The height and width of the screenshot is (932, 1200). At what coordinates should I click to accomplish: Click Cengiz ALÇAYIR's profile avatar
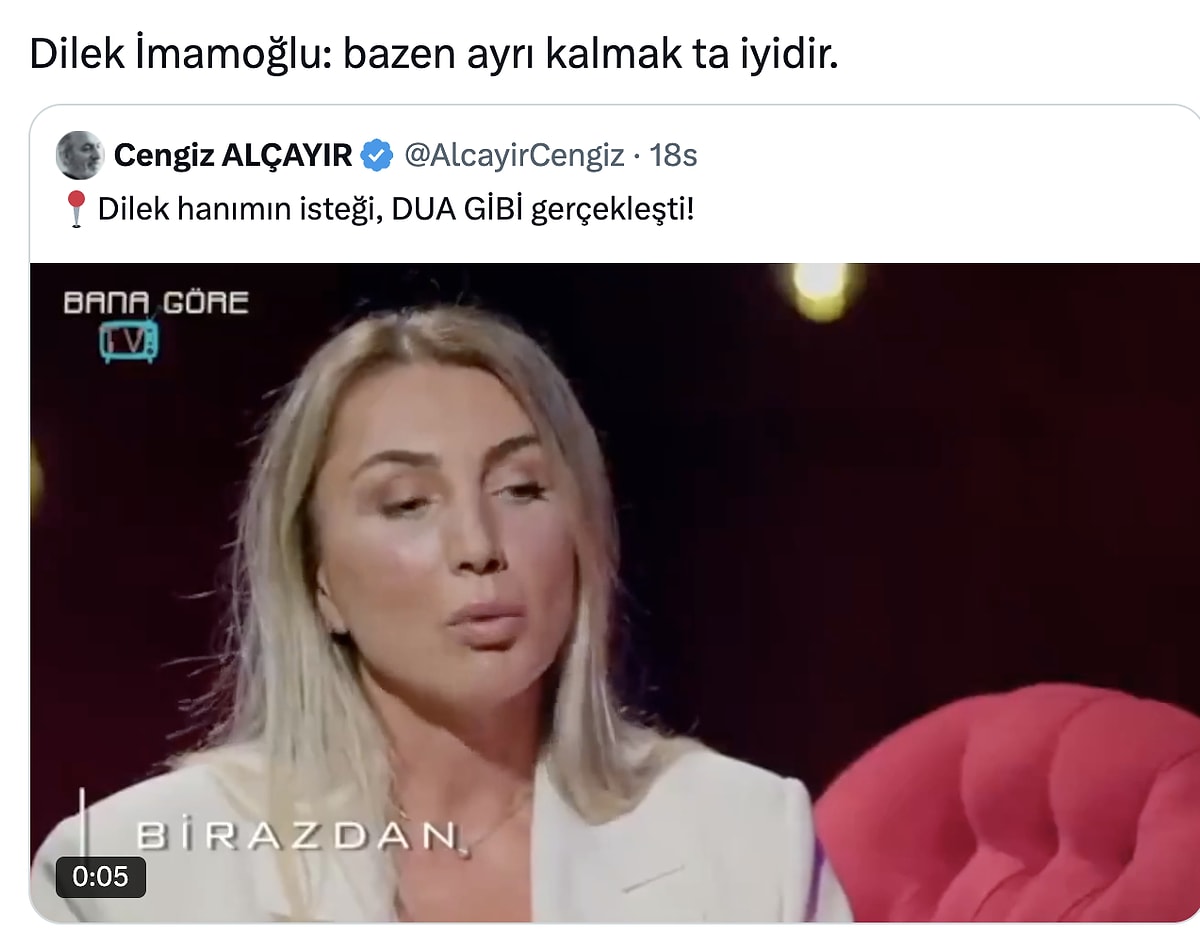(x=80, y=155)
